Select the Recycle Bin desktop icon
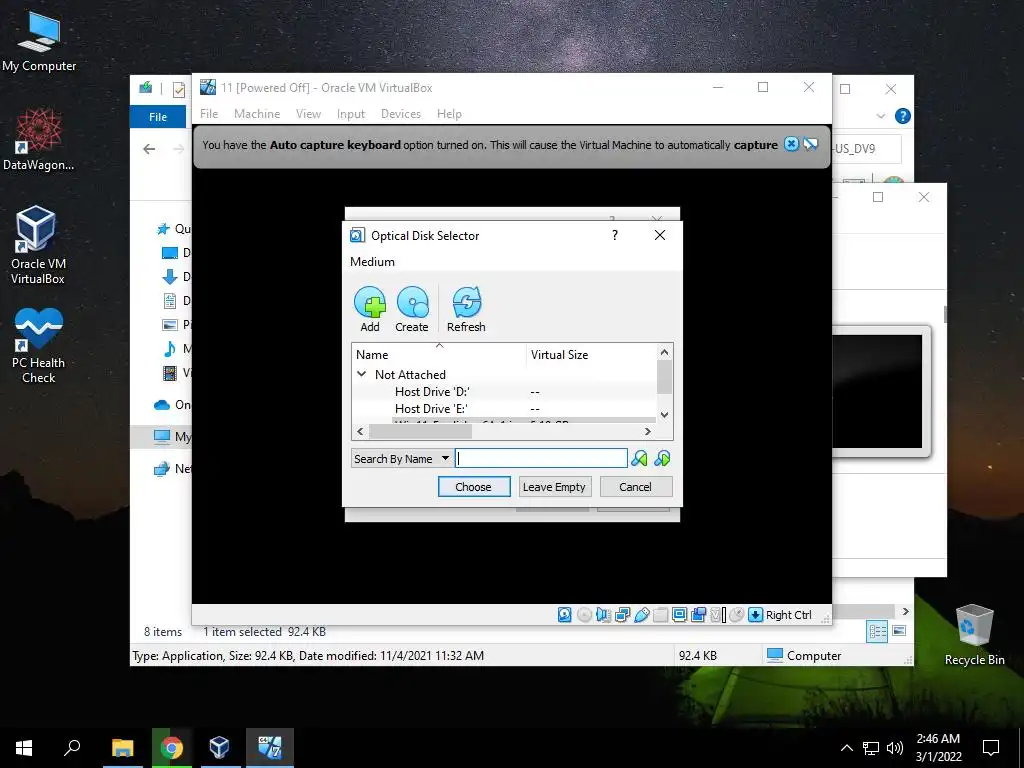Screen dimensions: 1024x768 point(974,635)
